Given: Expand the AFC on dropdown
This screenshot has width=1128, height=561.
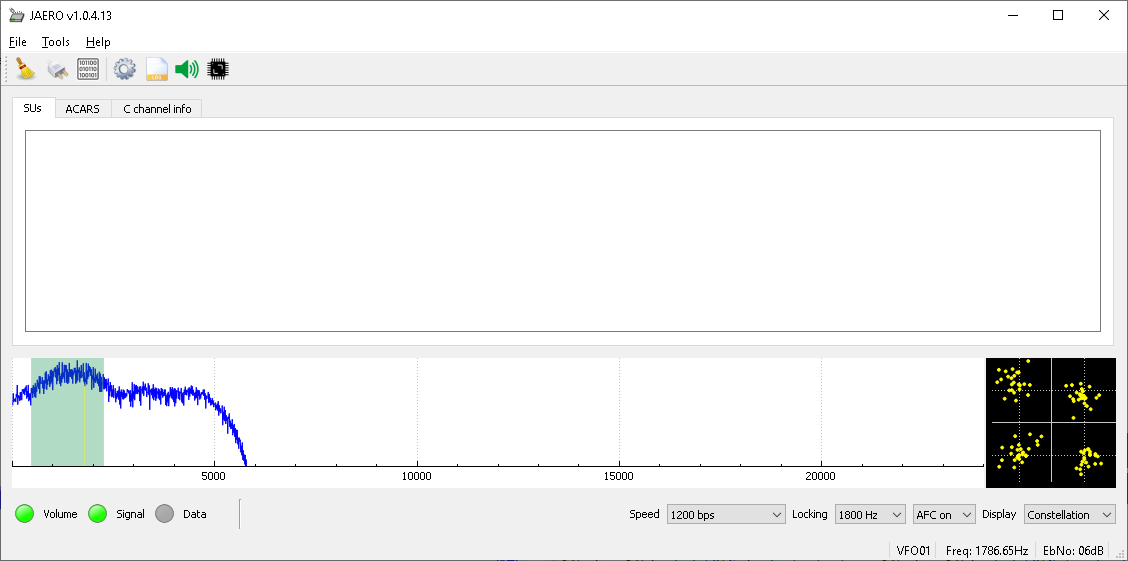Looking at the screenshot, I should click(x=943, y=514).
